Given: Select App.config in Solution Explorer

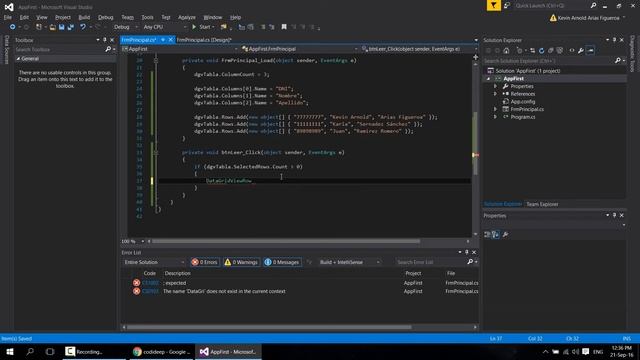Looking at the screenshot, I should [x=522, y=102].
